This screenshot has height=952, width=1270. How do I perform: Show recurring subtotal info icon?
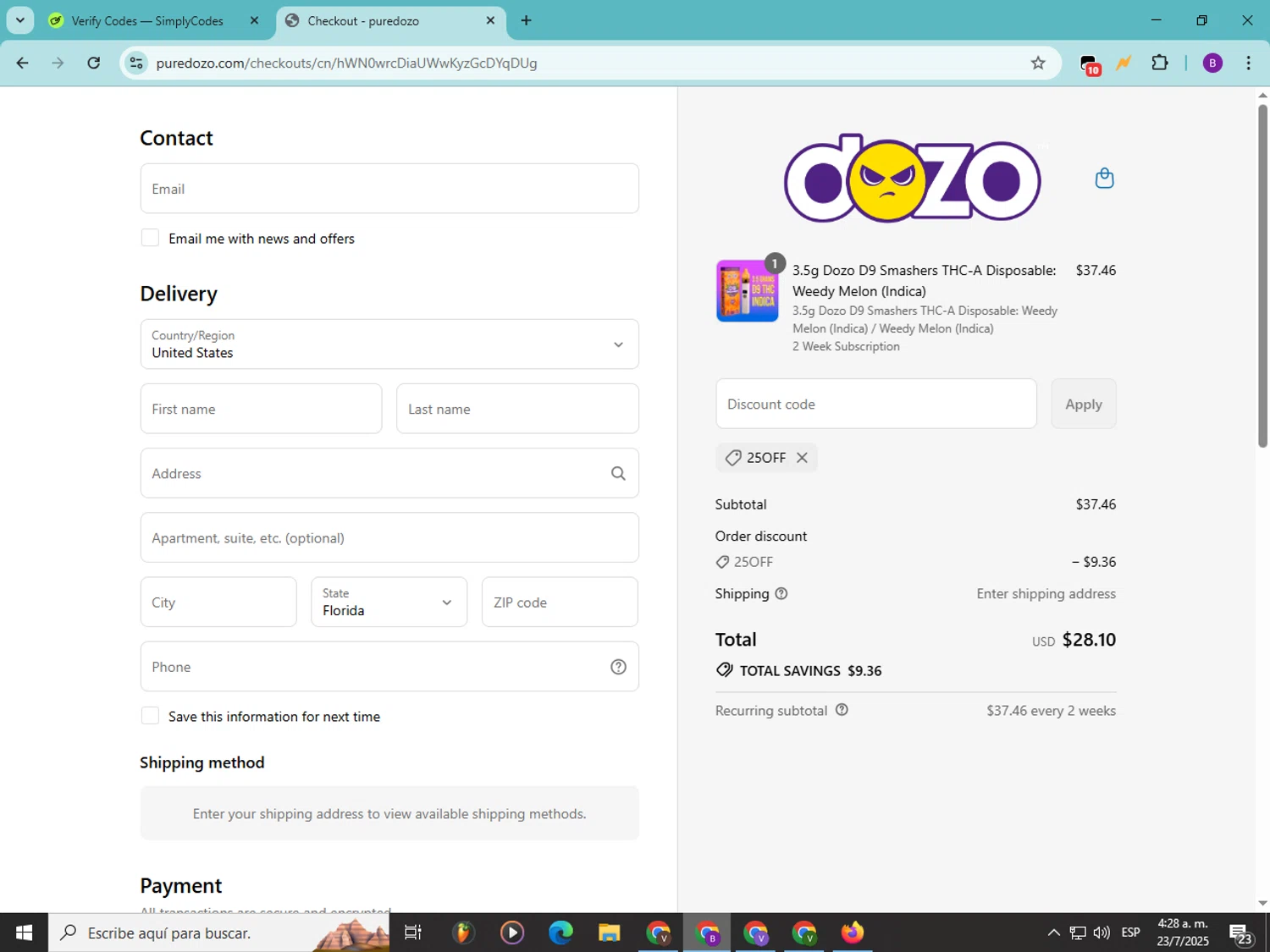coord(842,710)
